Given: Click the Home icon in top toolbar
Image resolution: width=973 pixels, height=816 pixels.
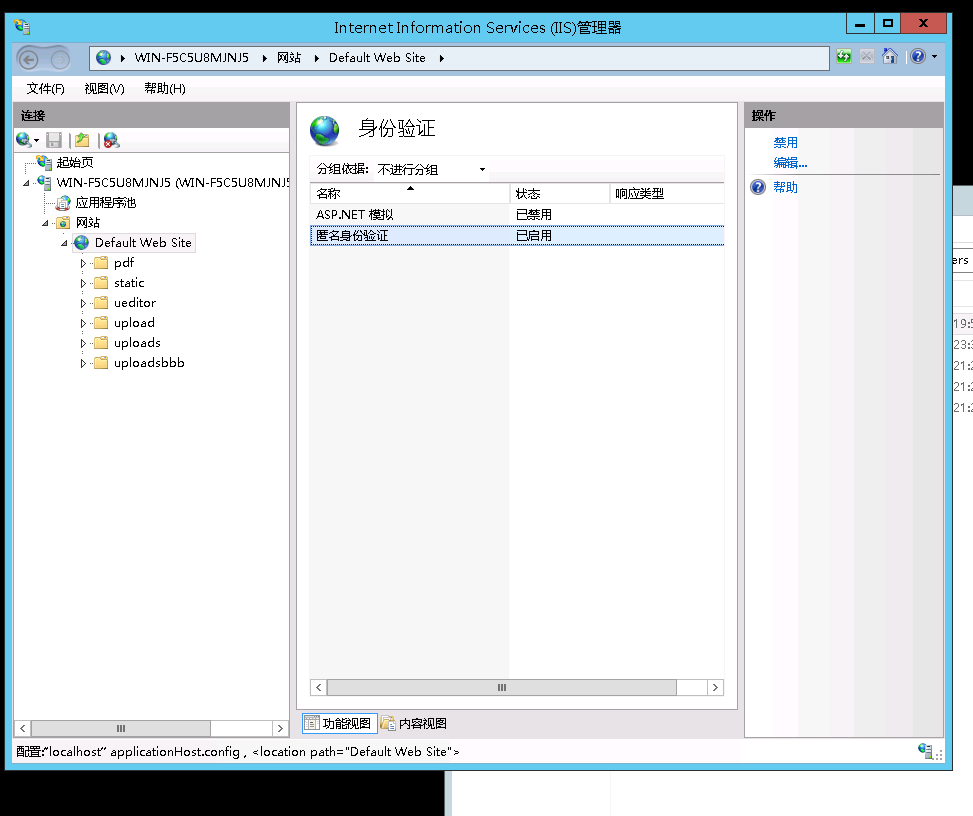Looking at the screenshot, I should (x=890, y=56).
